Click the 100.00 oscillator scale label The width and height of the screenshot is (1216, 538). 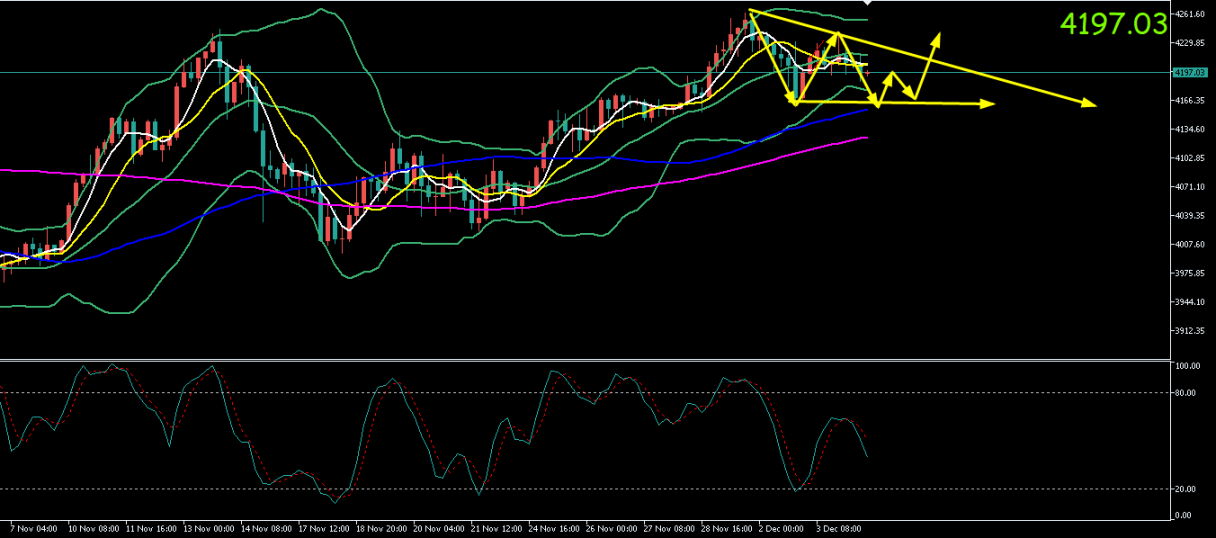tap(1188, 367)
